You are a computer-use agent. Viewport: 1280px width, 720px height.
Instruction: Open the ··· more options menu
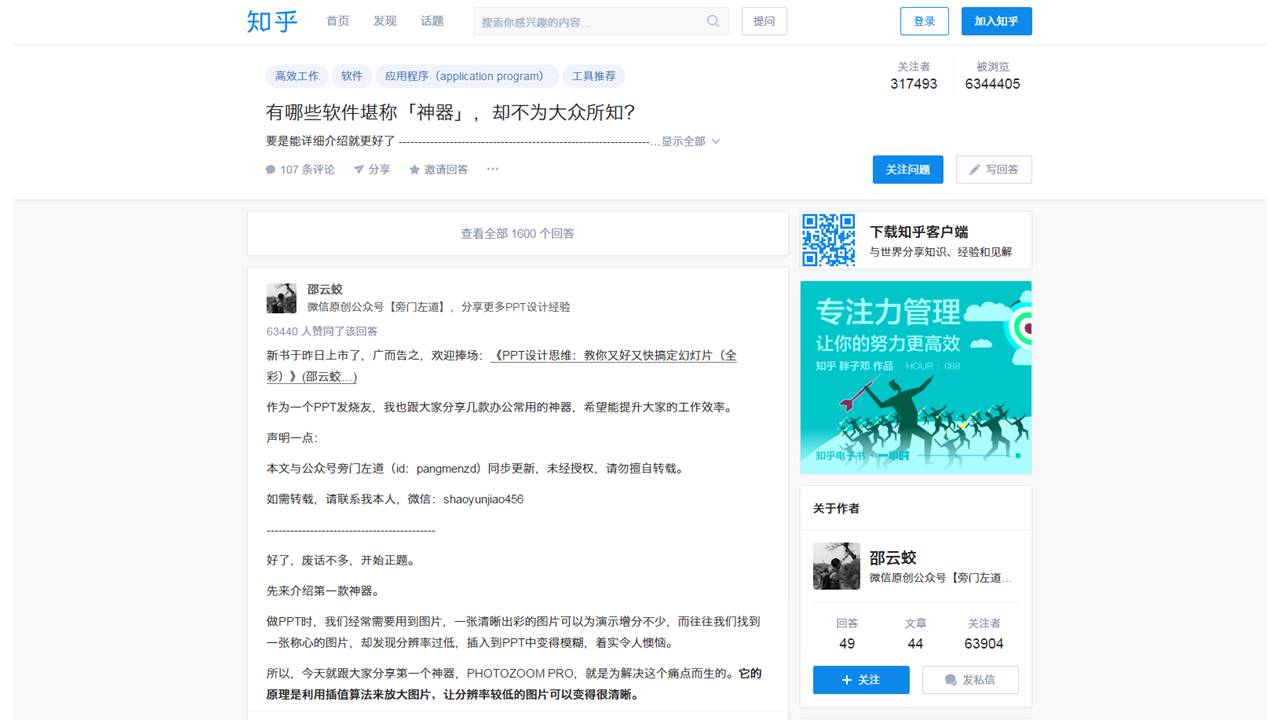point(491,169)
